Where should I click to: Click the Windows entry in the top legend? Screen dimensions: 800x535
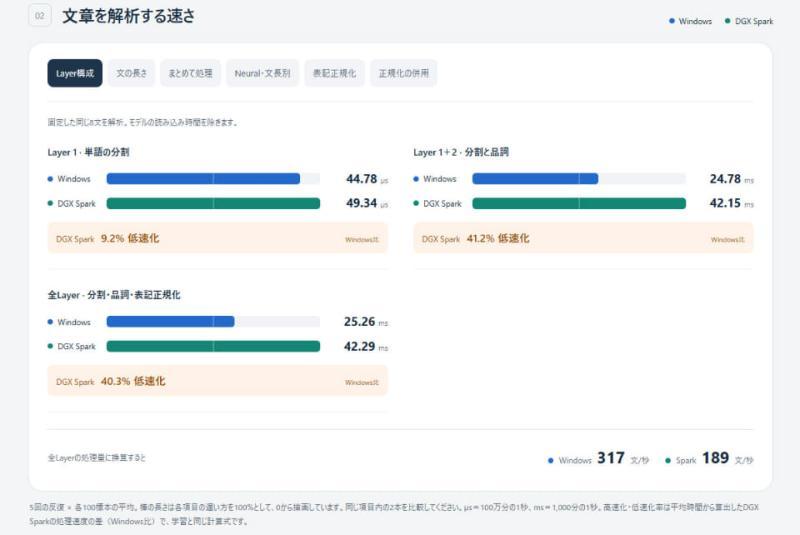tap(690, 21)
